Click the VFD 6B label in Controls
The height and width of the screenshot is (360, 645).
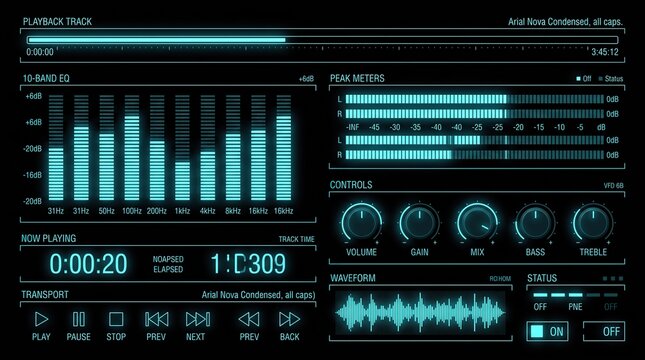click(613, 186)
